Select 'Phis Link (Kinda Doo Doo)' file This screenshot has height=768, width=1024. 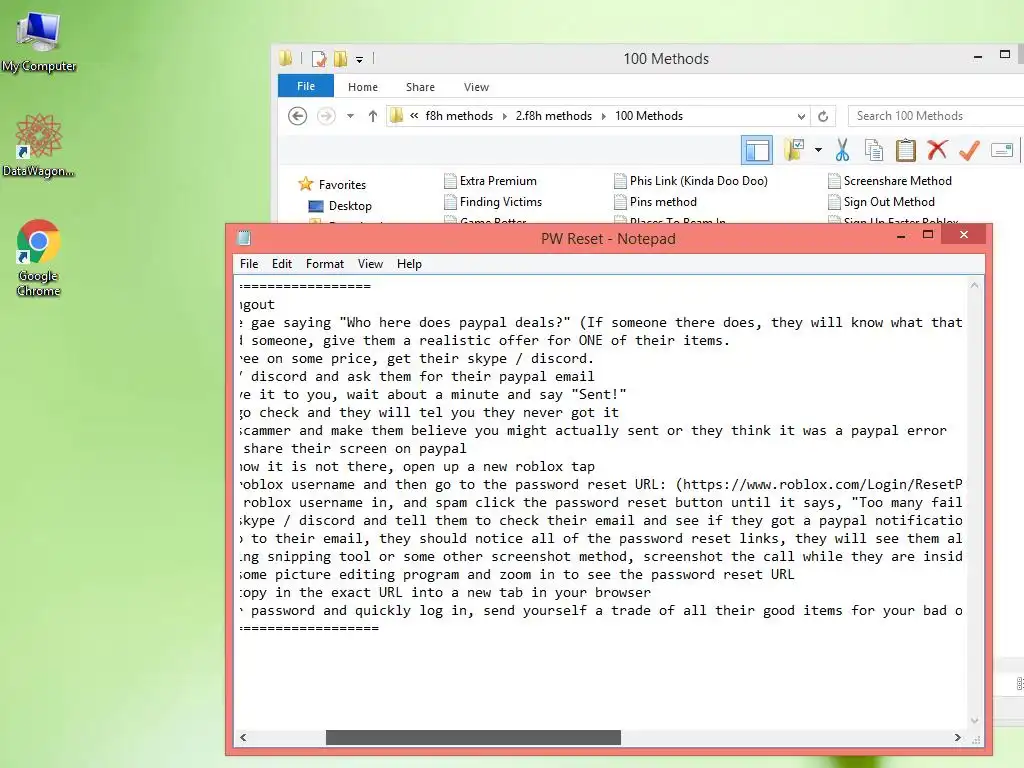tap(691, 181)
